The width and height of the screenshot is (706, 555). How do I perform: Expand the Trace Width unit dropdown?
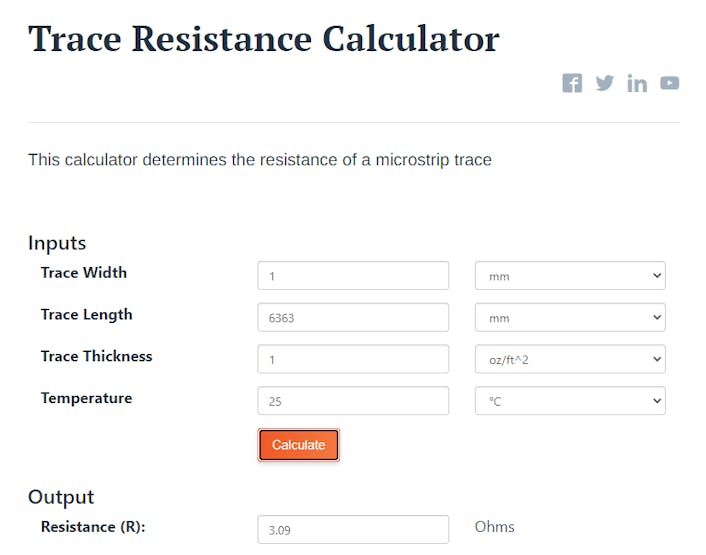click(x=570, y=276)
